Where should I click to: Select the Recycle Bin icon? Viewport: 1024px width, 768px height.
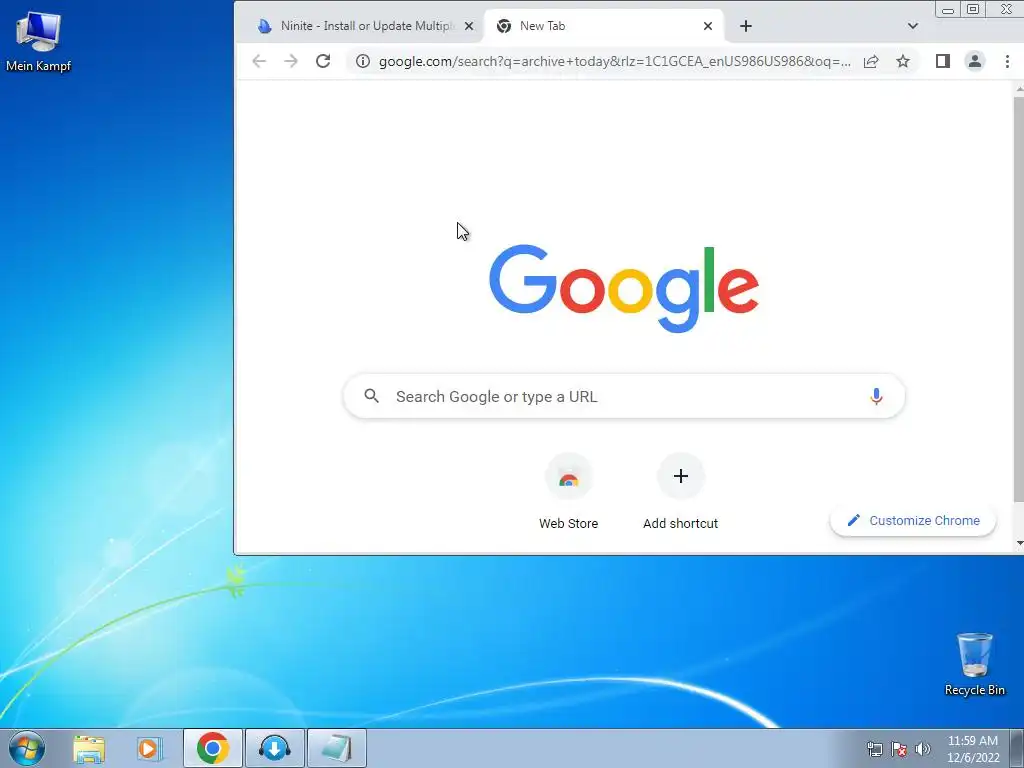974,664
